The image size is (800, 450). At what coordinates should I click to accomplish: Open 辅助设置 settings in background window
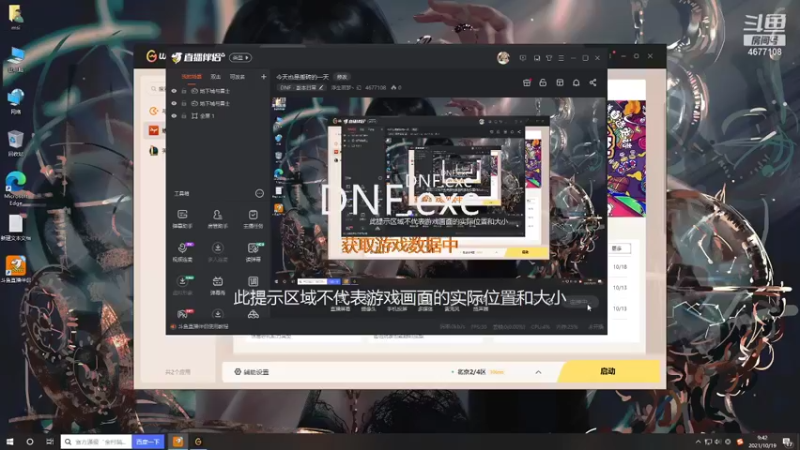(252, 372)
